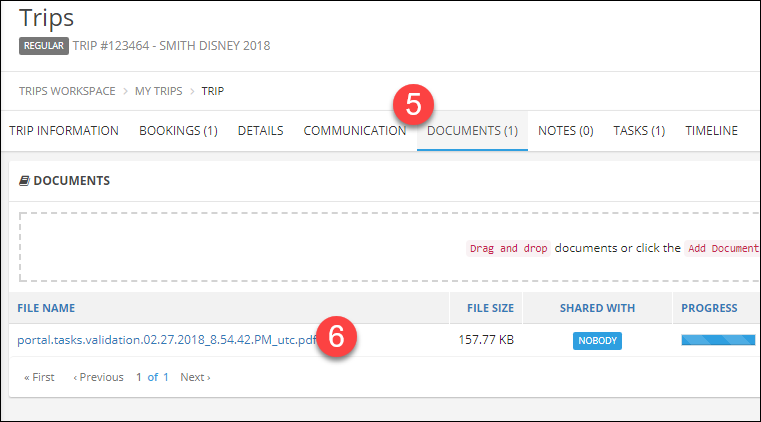Go to First page in pagination

pos(40,377)
